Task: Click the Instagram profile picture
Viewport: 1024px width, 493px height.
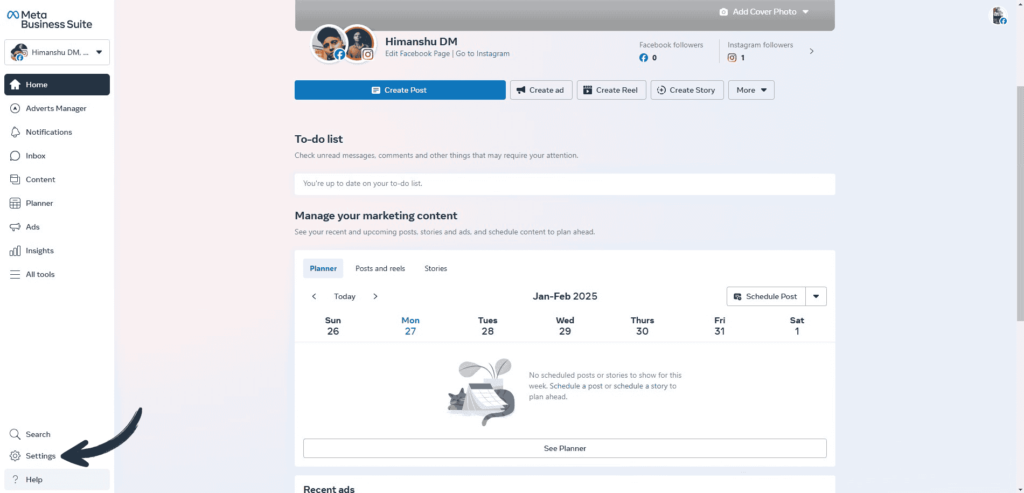Action: tap(359, 44)
